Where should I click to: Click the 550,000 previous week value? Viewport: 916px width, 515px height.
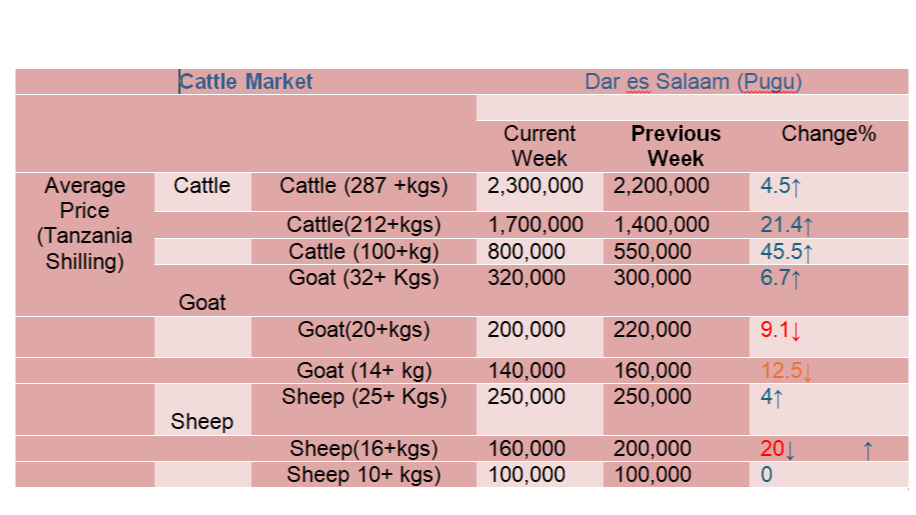click(652, 252)
